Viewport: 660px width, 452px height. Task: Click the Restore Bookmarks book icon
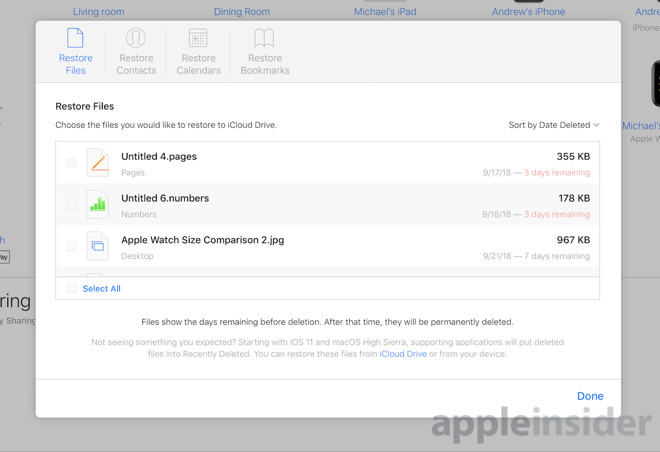pyautogui.click(x=264, y=38)
